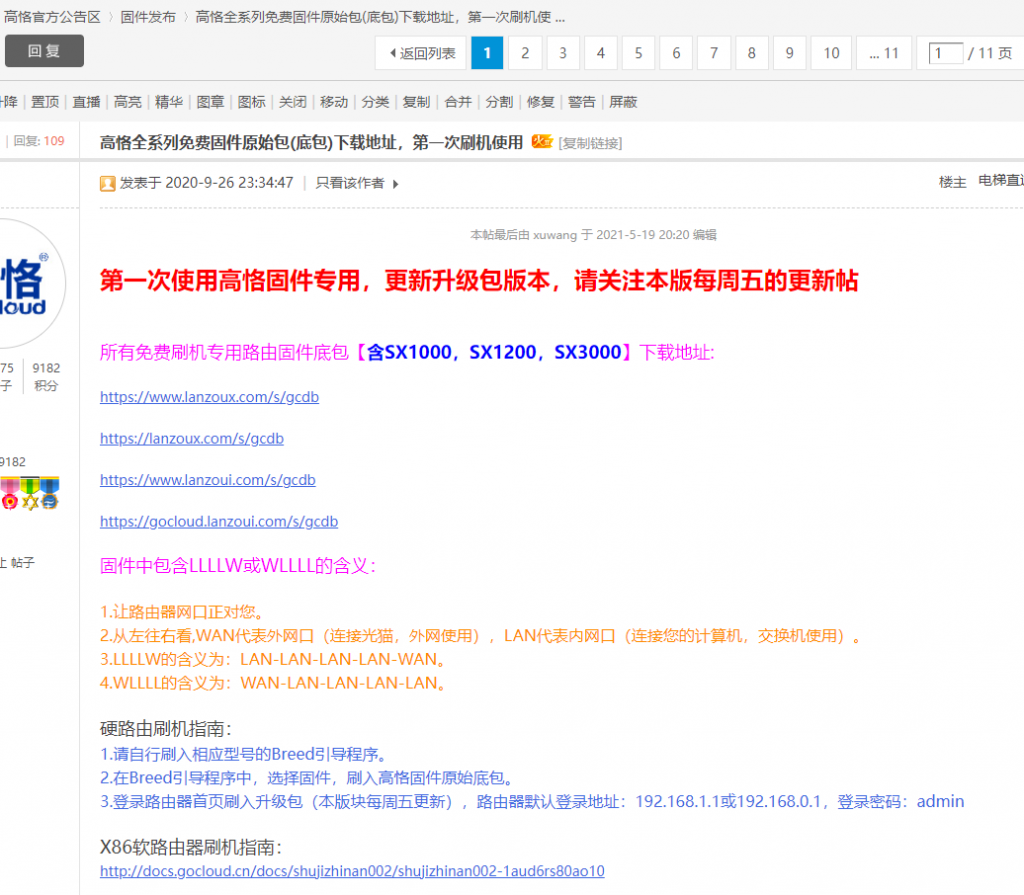Click the 1.请自行刷入相应型号的Breed引导程序 line
1024x895 pixels.
tap(245, 755)
